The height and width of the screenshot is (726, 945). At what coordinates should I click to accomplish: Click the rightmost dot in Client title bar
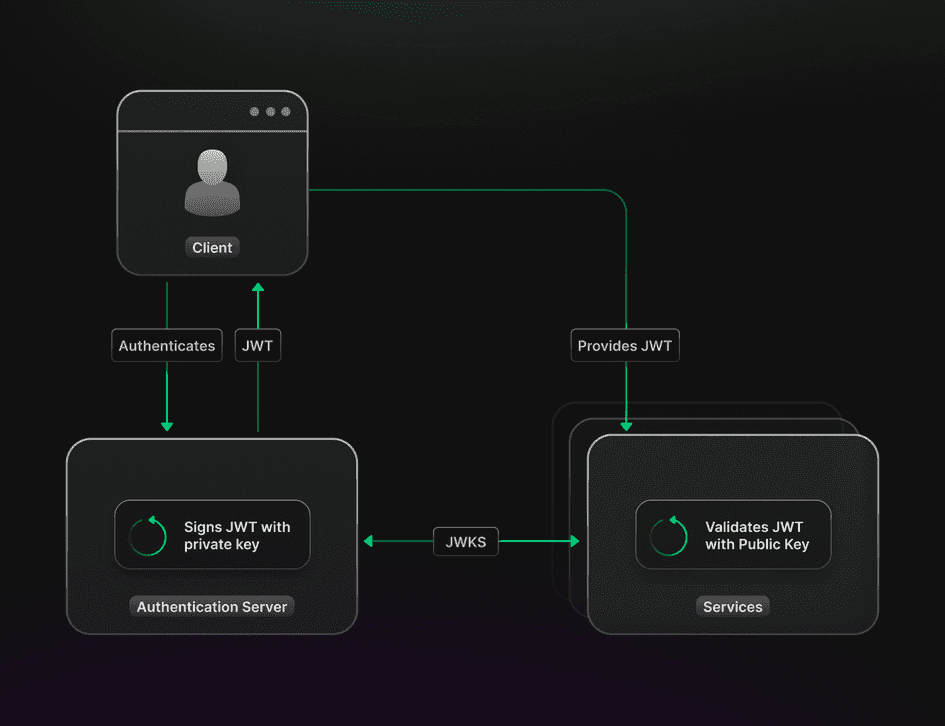point(286,112)
